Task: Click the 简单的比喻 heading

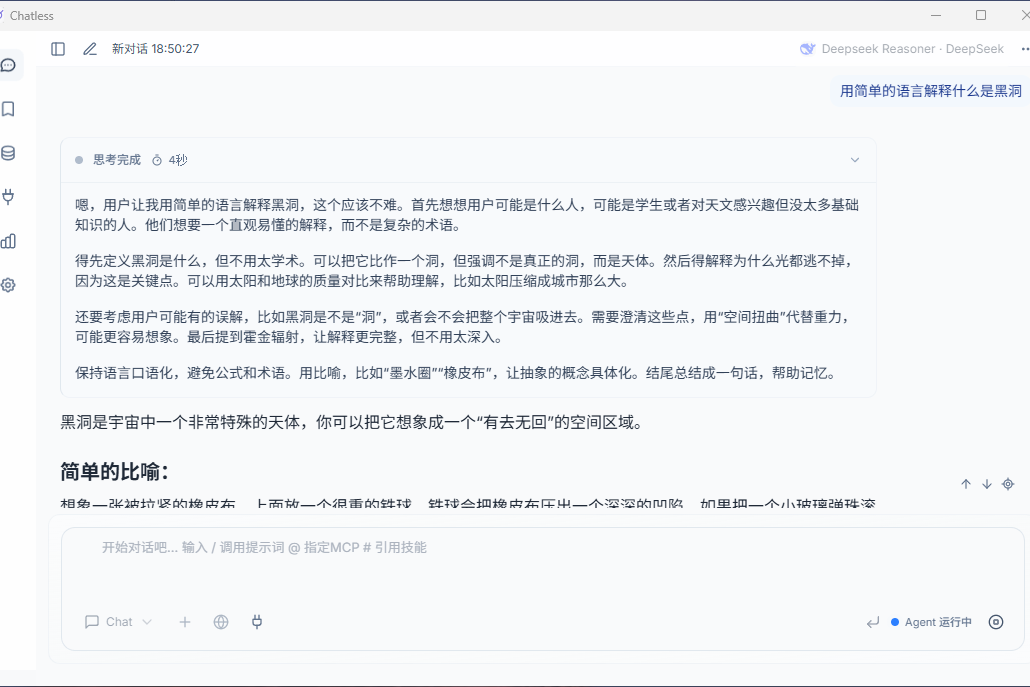Action: pos(114,472)
